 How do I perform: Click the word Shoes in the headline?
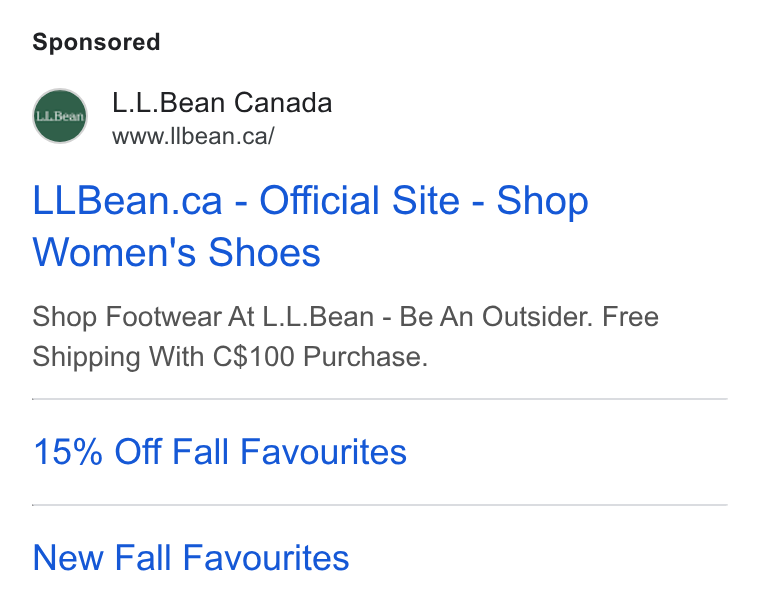tap(265, 252)
